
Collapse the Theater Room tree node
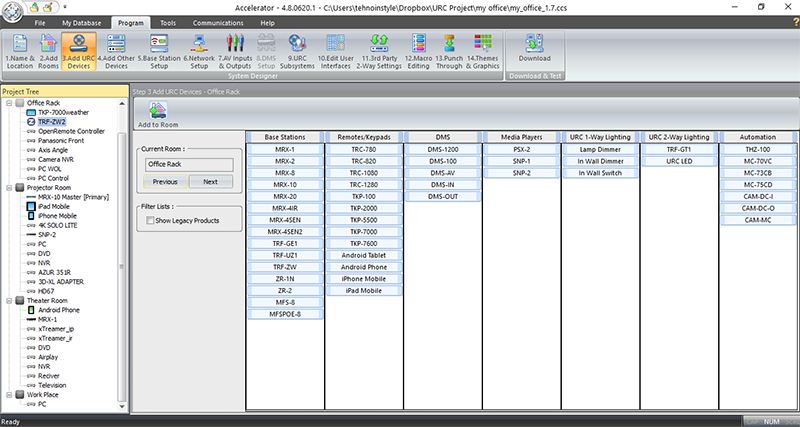click(9, 300)
